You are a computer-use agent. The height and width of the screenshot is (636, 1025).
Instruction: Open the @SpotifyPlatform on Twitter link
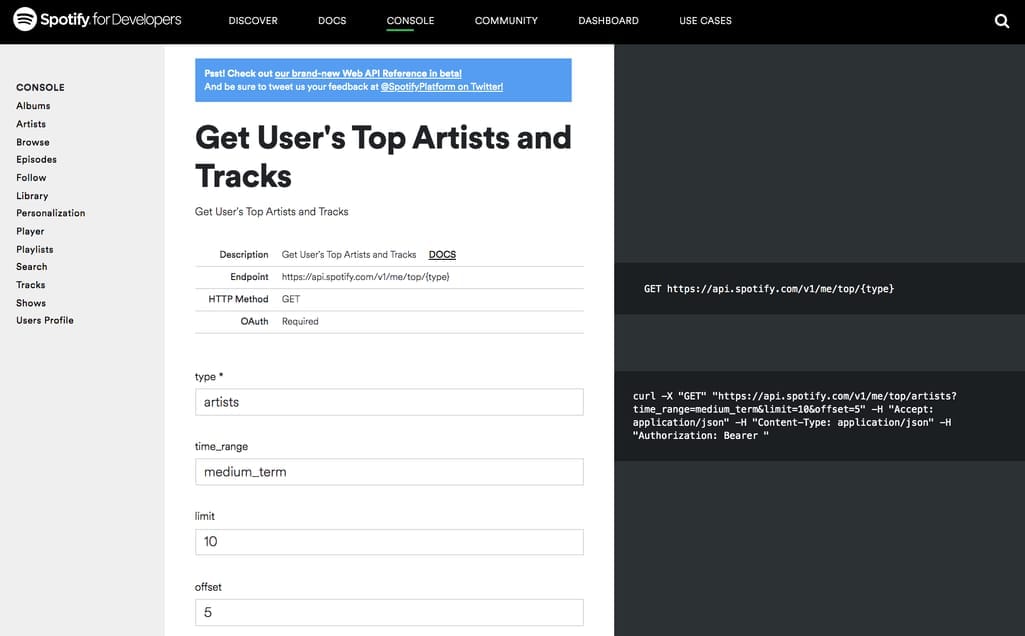pos(442,86)
